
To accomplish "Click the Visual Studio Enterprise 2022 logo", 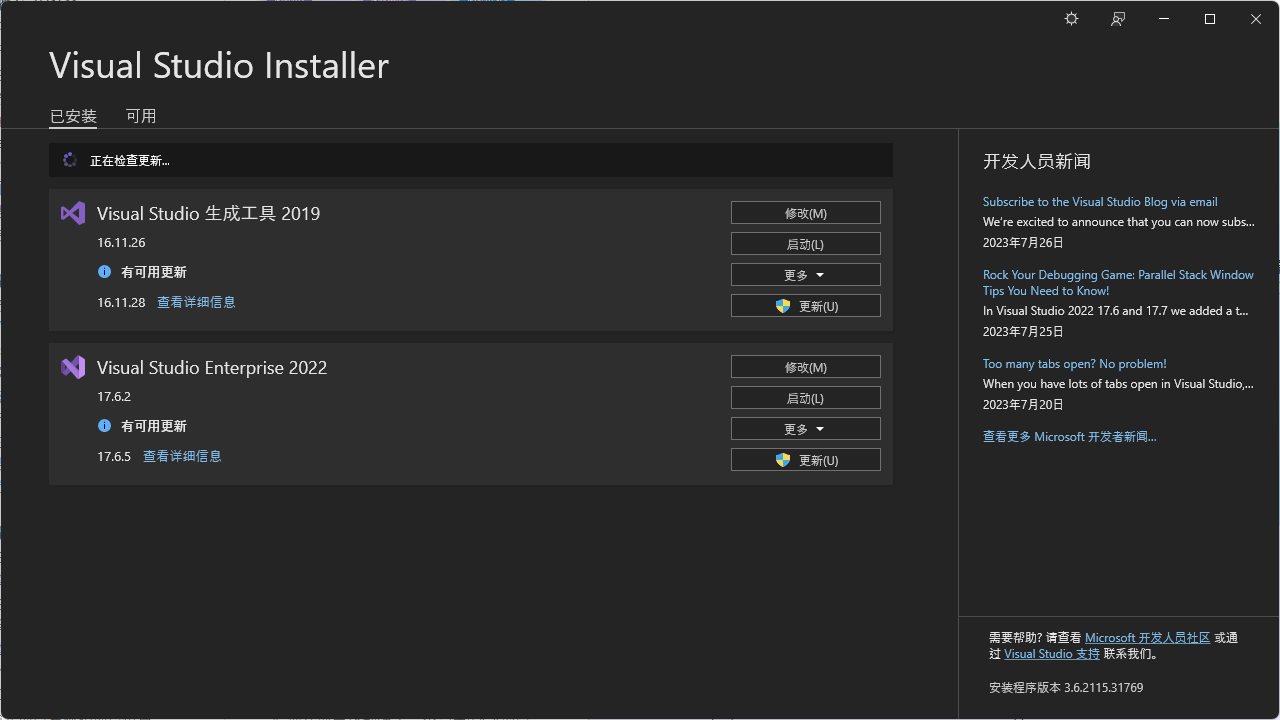I will tap(73, 367).
